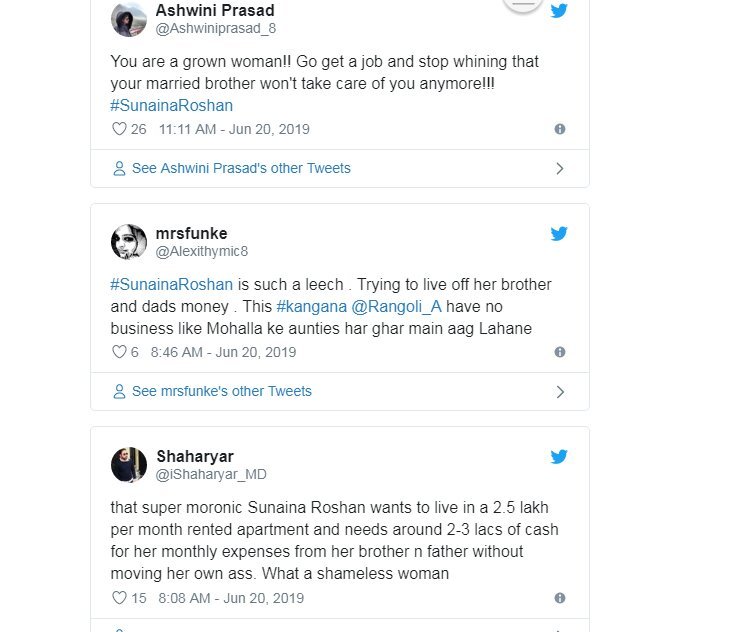Open info icon on Ashwini Prasad's tweet
This screenshot has height=632, width=755.
pyautogui.click(x=560, y=129)
